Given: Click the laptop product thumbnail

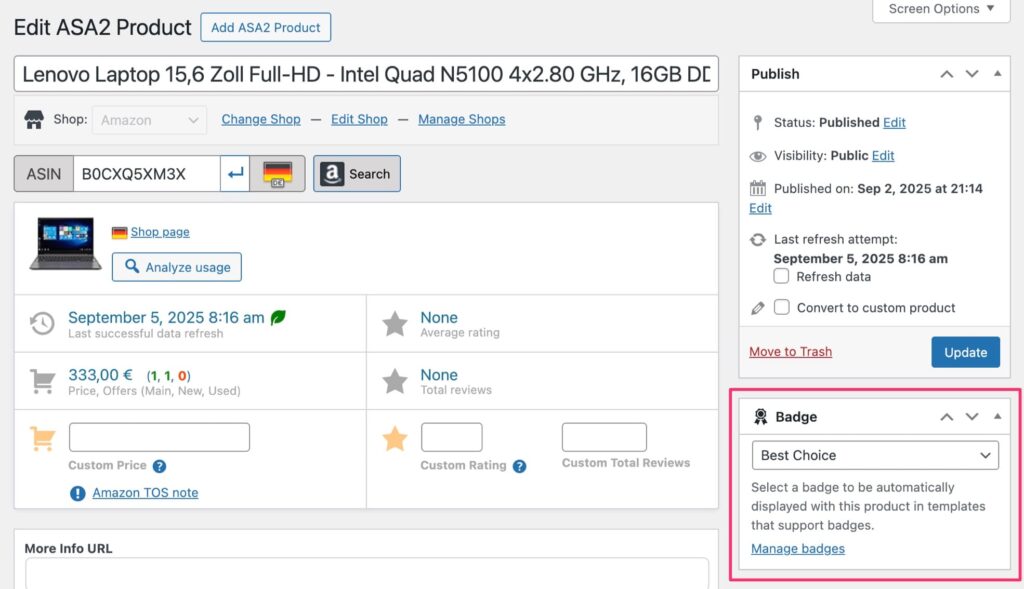Looking at the screenshot, I should [x=65, y=244].
